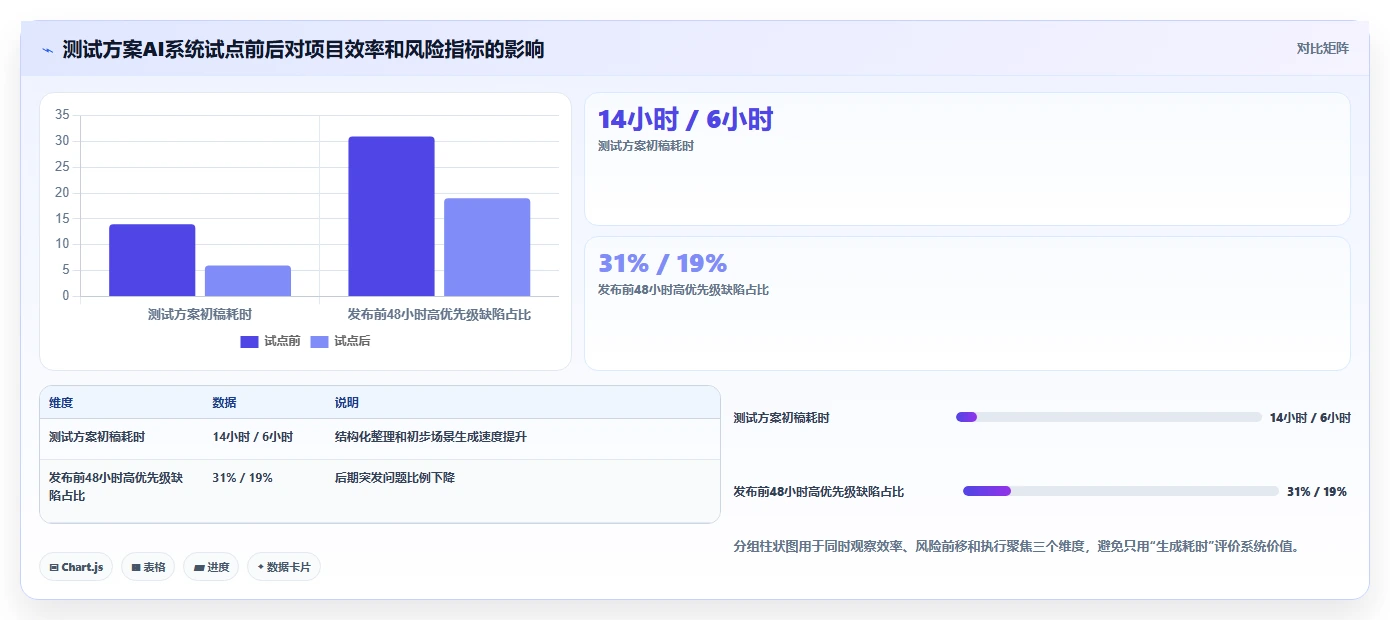Click the 测试方案初稿耗时 progress bar
This screenshot has width=1390, height=620.
[1109, 417]
